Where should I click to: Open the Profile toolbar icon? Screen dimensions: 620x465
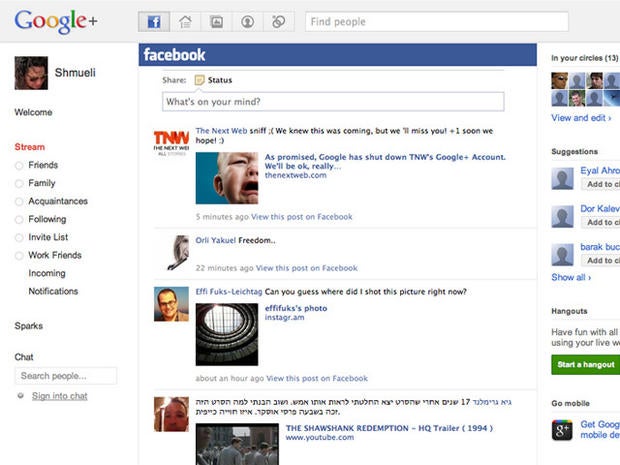(x=248, y=22)
